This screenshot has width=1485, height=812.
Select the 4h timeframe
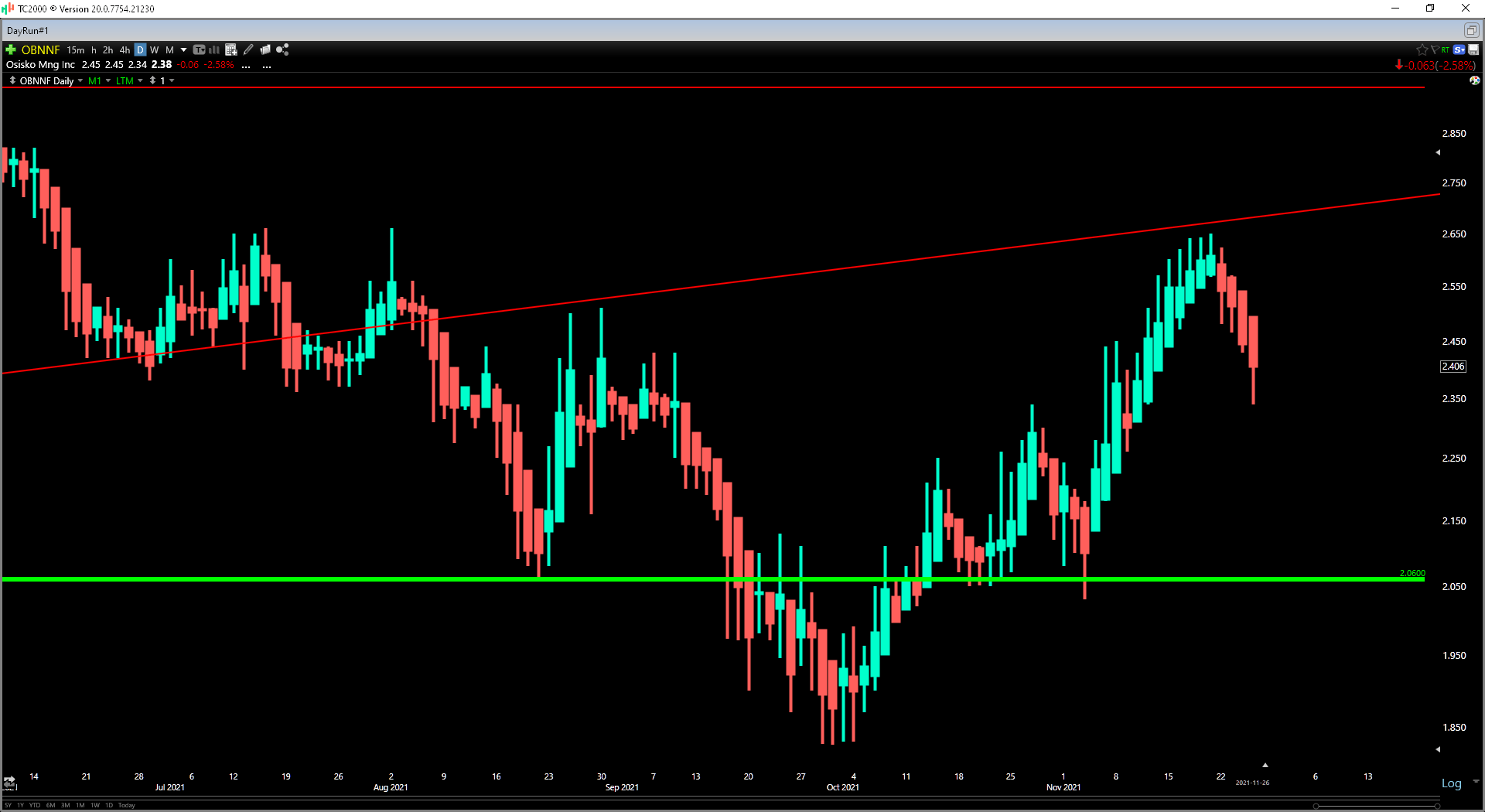click(125, 49)
